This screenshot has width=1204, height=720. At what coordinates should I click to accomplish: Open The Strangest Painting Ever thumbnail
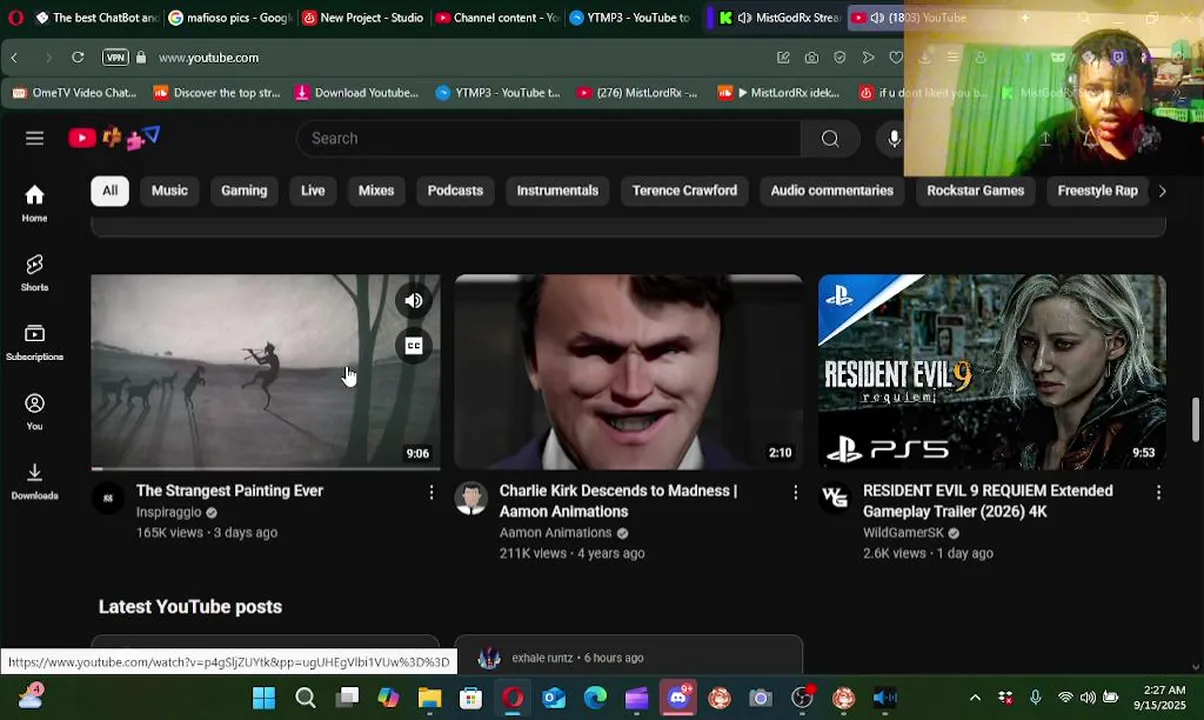click(x=265, y=372)
